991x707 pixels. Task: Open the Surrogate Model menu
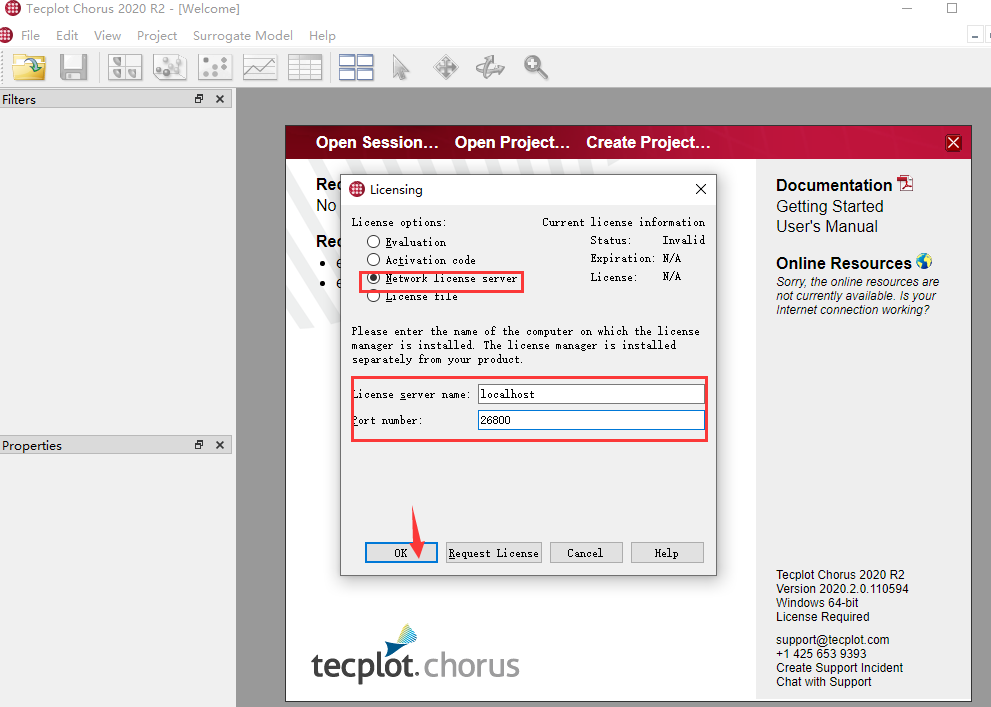[x=243, y=35]
